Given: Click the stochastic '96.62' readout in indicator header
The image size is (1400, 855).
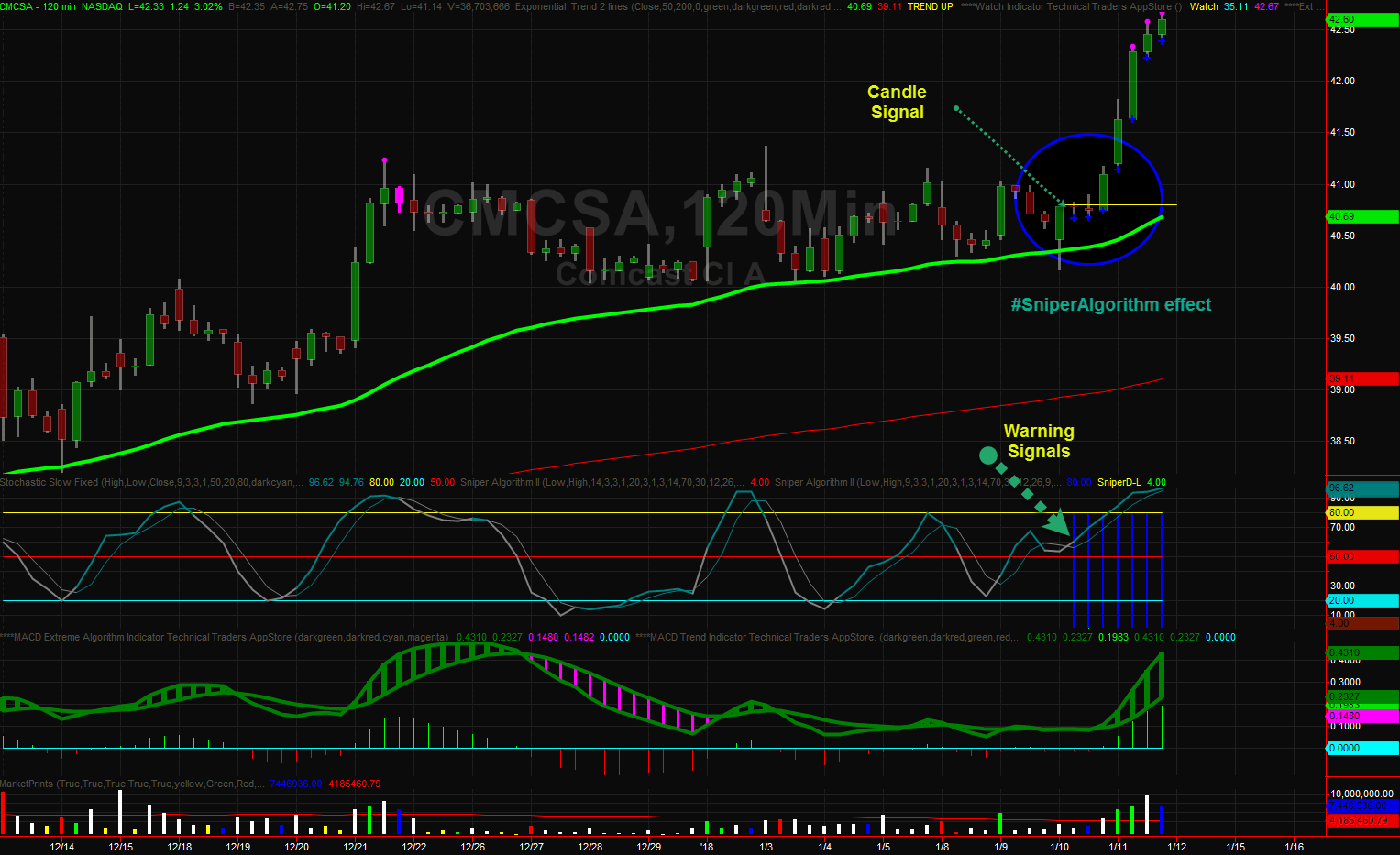Looking at the screenshot, I should click(x=321, y=482).
